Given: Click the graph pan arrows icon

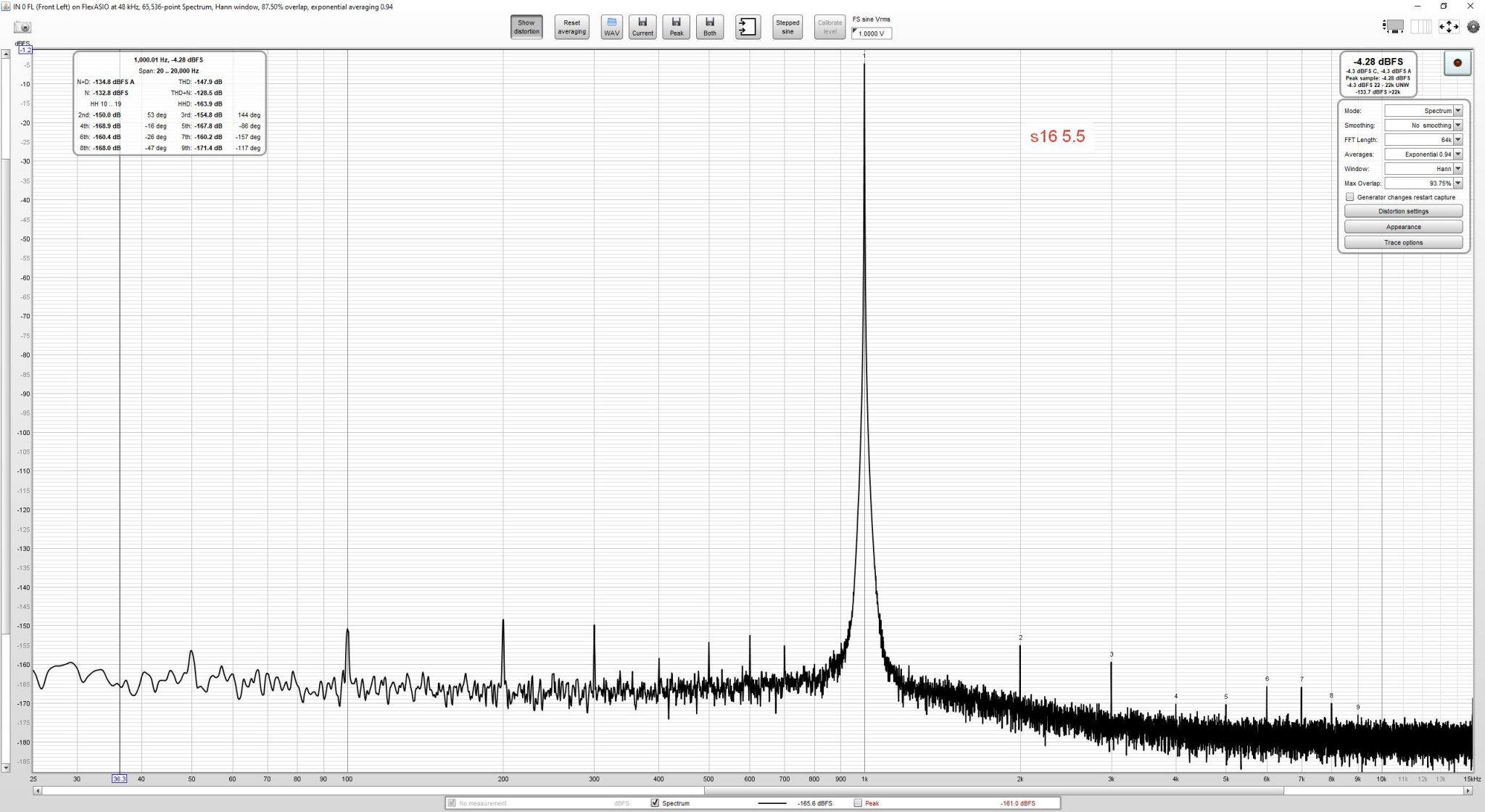Looking at the screenshot, I should (x=1448, y=27).
